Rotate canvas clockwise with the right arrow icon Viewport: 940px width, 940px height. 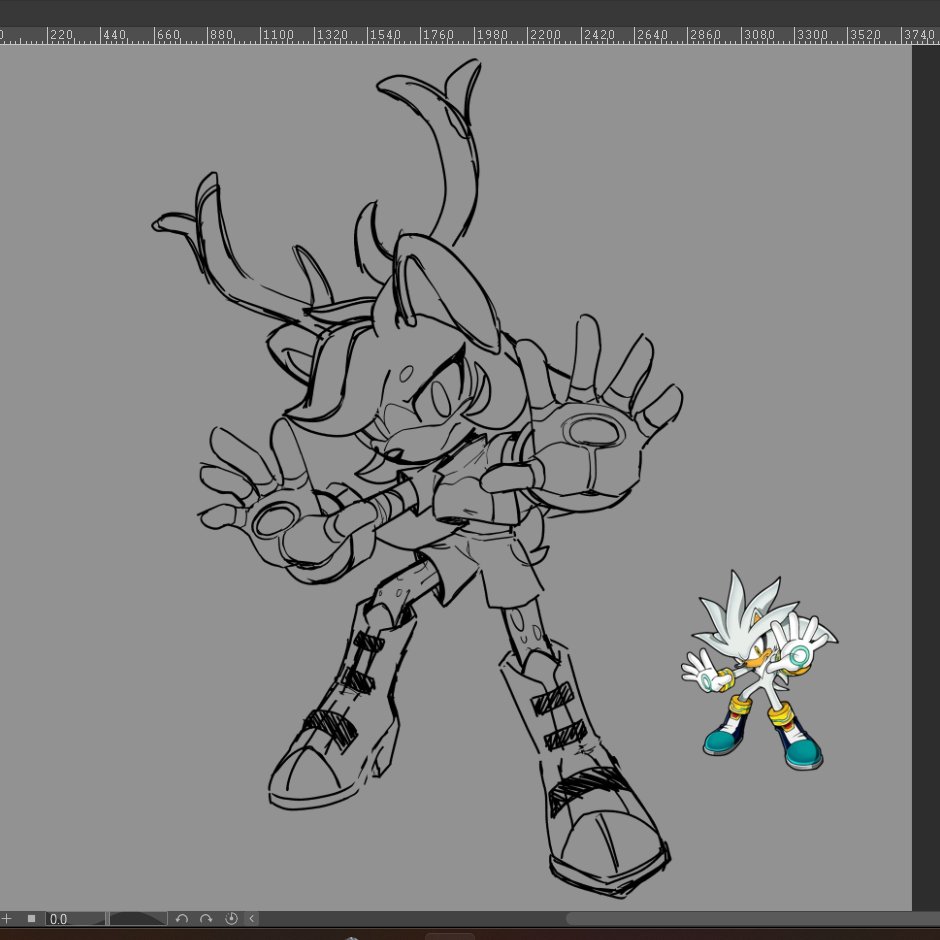pos(206,918)
